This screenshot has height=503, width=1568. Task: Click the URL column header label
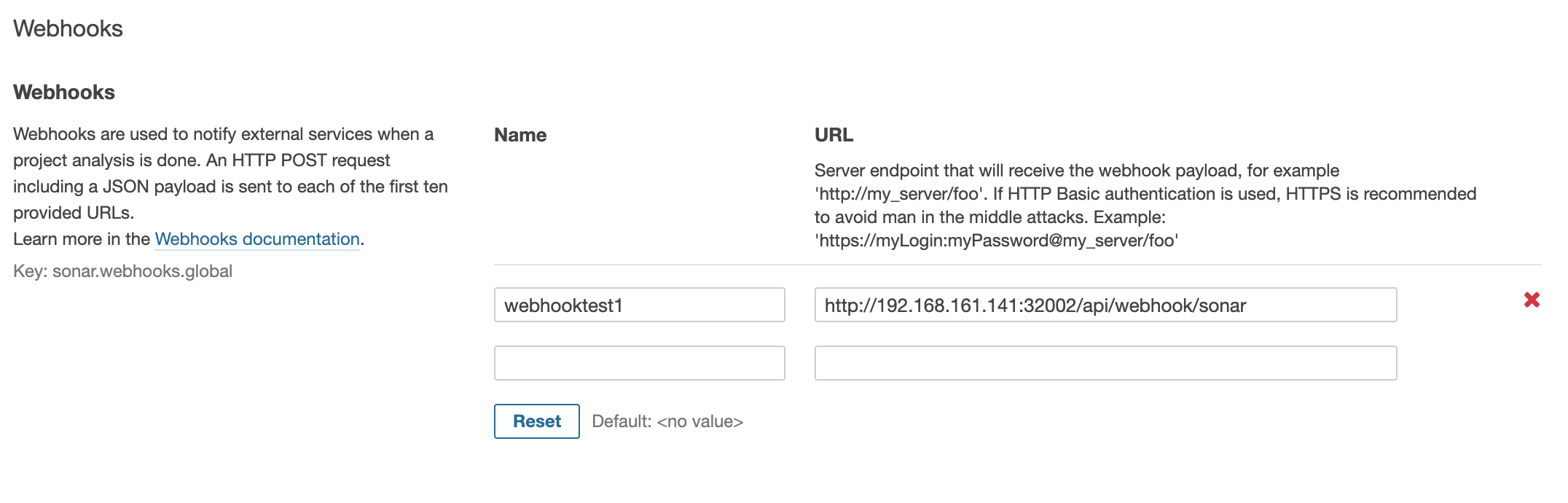point(833,135)
